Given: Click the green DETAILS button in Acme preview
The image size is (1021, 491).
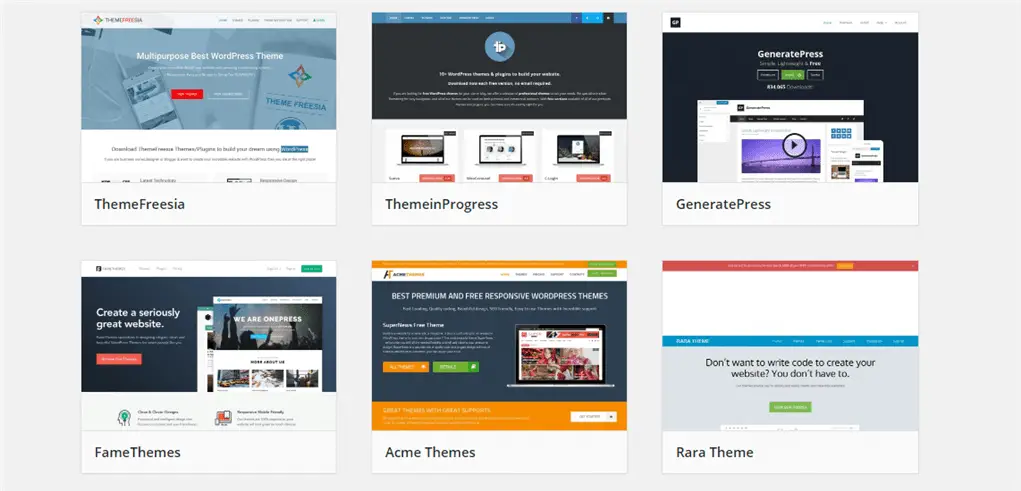Looking at the screenshot, I should [x=456, y=367].
